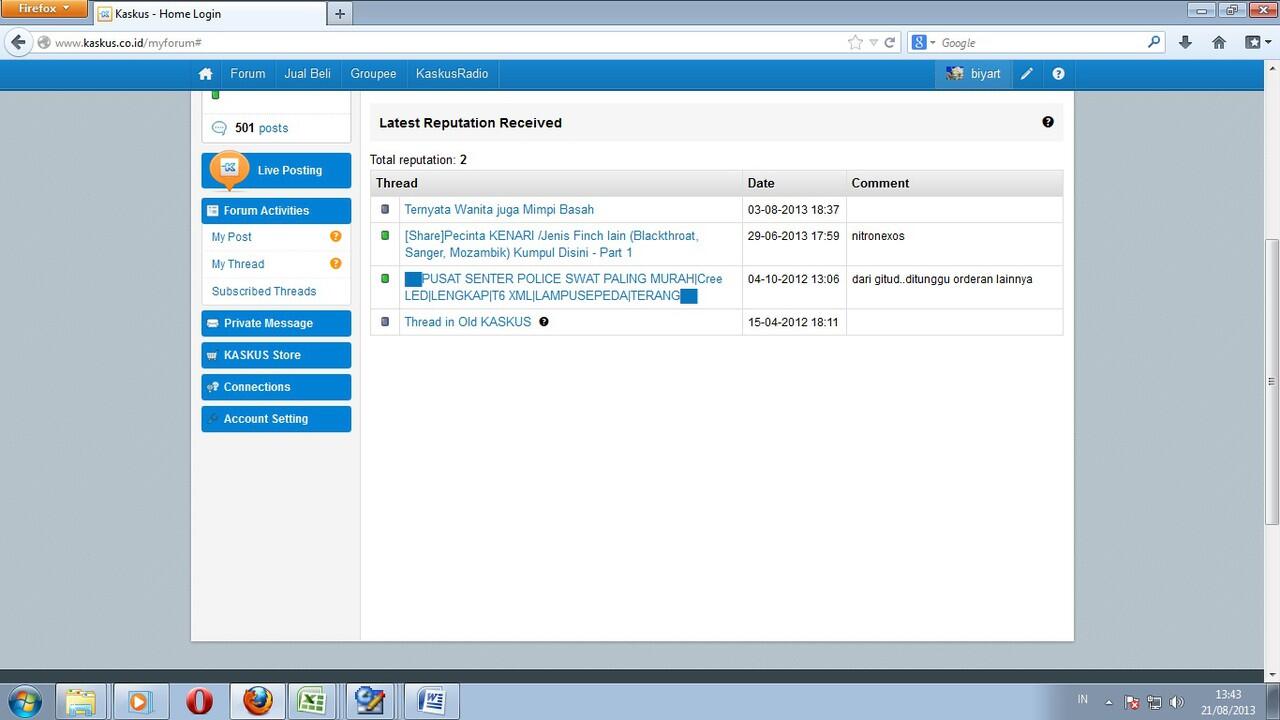Open Subscribed Threads link
Screen dimensions: 1280x720
click(x=264, y=291)
